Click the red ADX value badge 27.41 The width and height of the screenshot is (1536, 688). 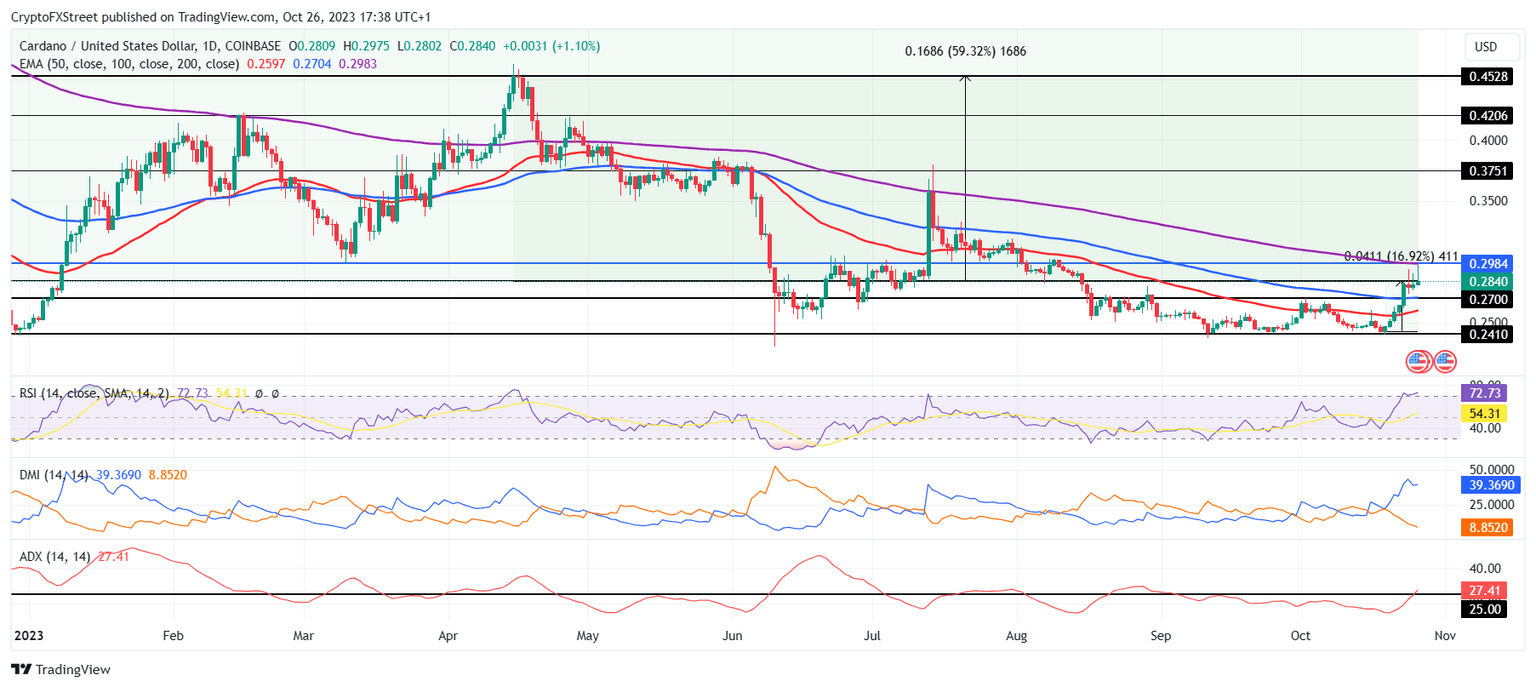click(1484, 591)
